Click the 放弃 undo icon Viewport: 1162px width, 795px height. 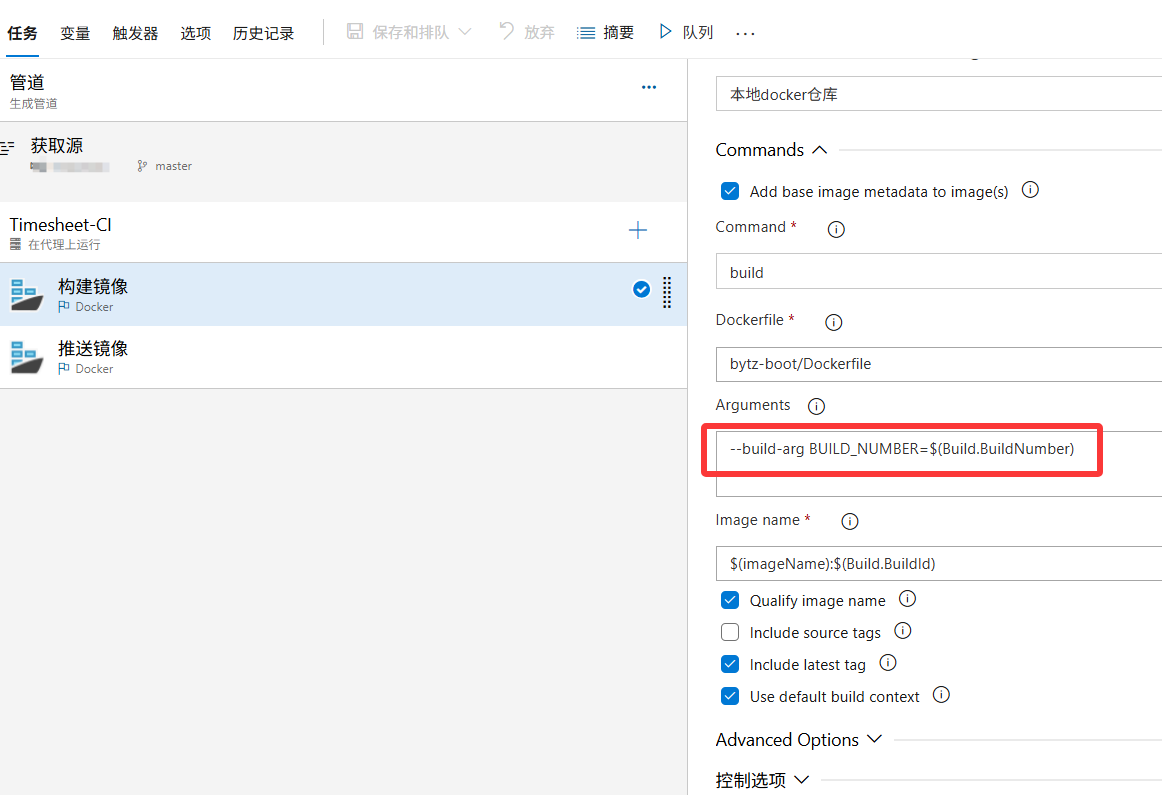(506, 31)
